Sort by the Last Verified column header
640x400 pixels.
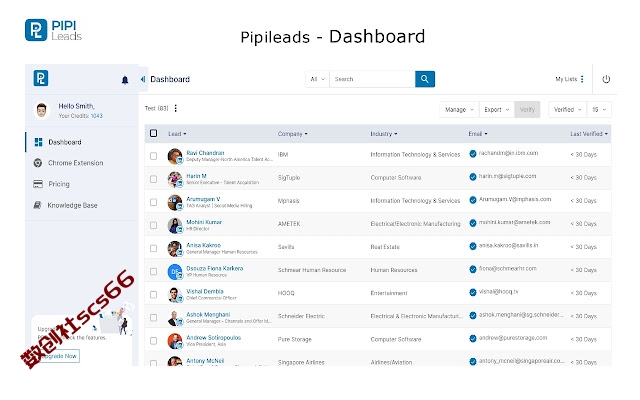589,134
